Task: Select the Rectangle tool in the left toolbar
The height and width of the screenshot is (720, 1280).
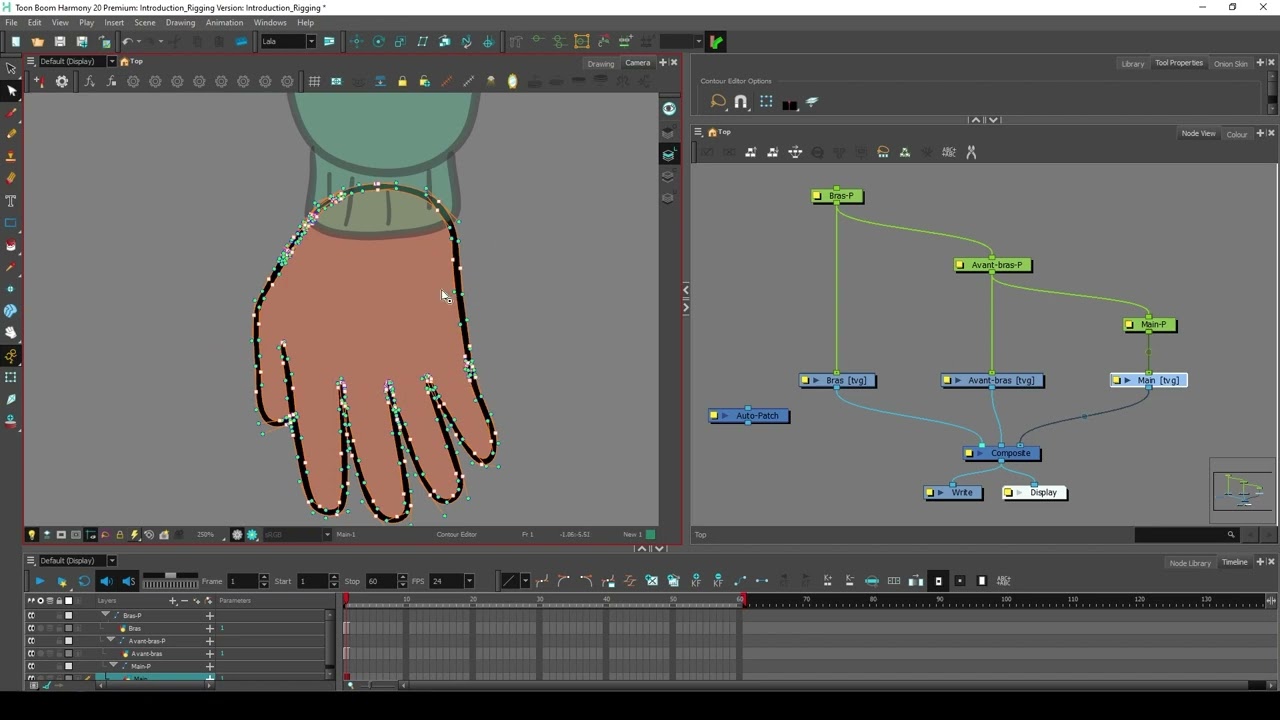Action: [11, 223]
